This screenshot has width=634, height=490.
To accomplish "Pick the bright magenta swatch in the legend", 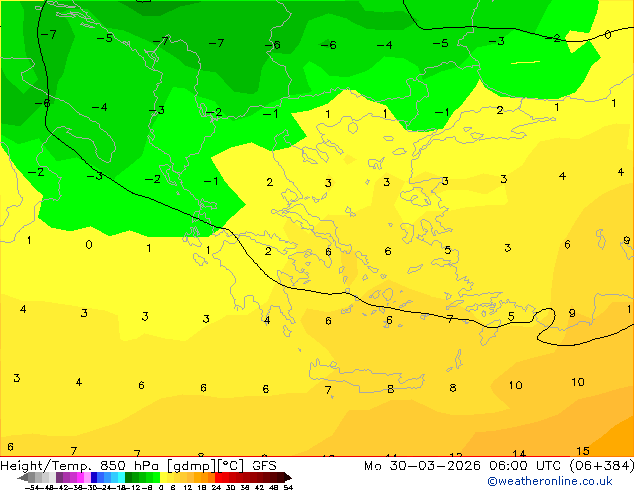I will pyautogui.click(x=80, y=477).
